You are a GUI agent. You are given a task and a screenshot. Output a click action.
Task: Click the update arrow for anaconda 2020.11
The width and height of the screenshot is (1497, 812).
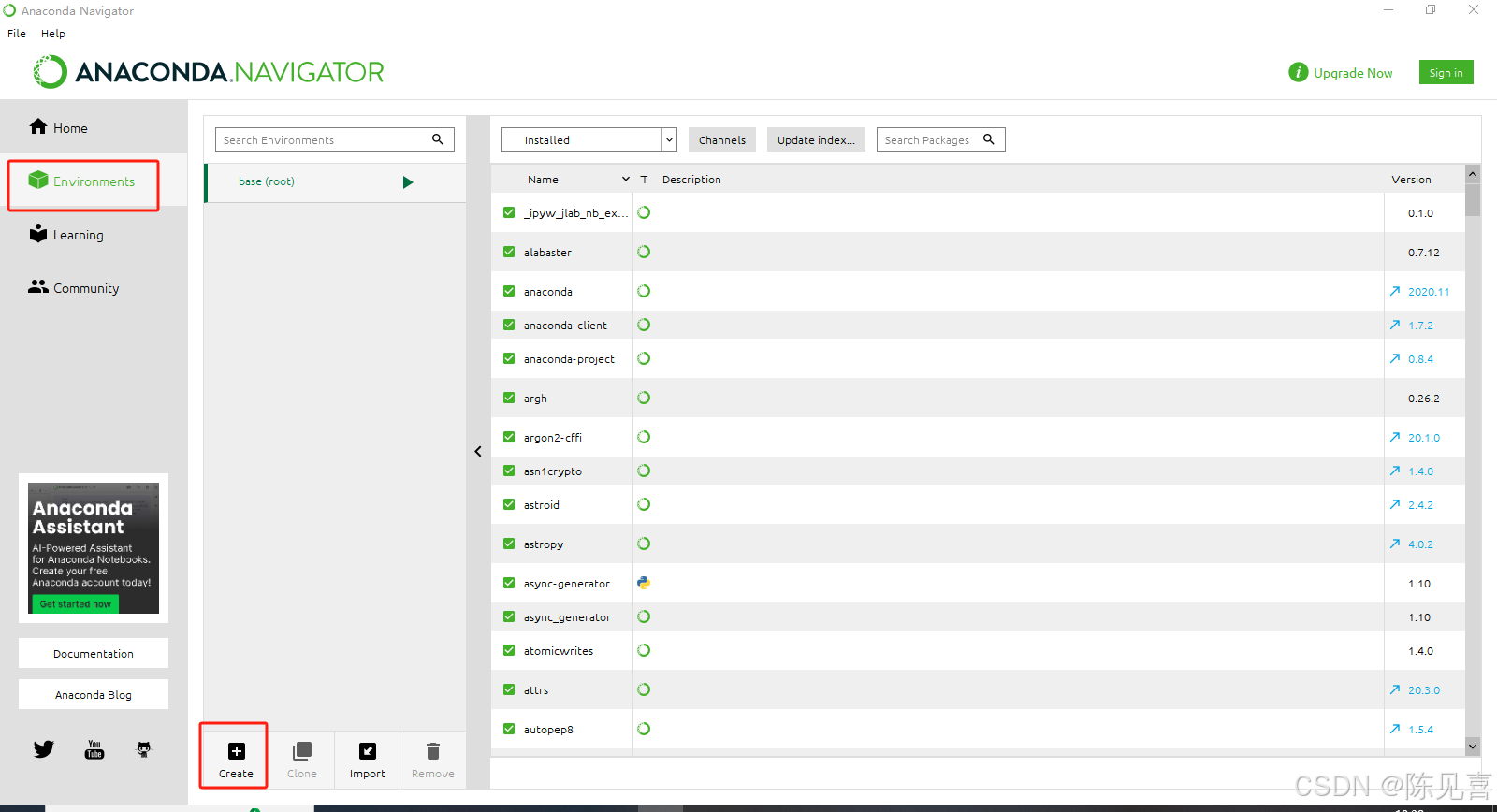[x=1395, y=291]
